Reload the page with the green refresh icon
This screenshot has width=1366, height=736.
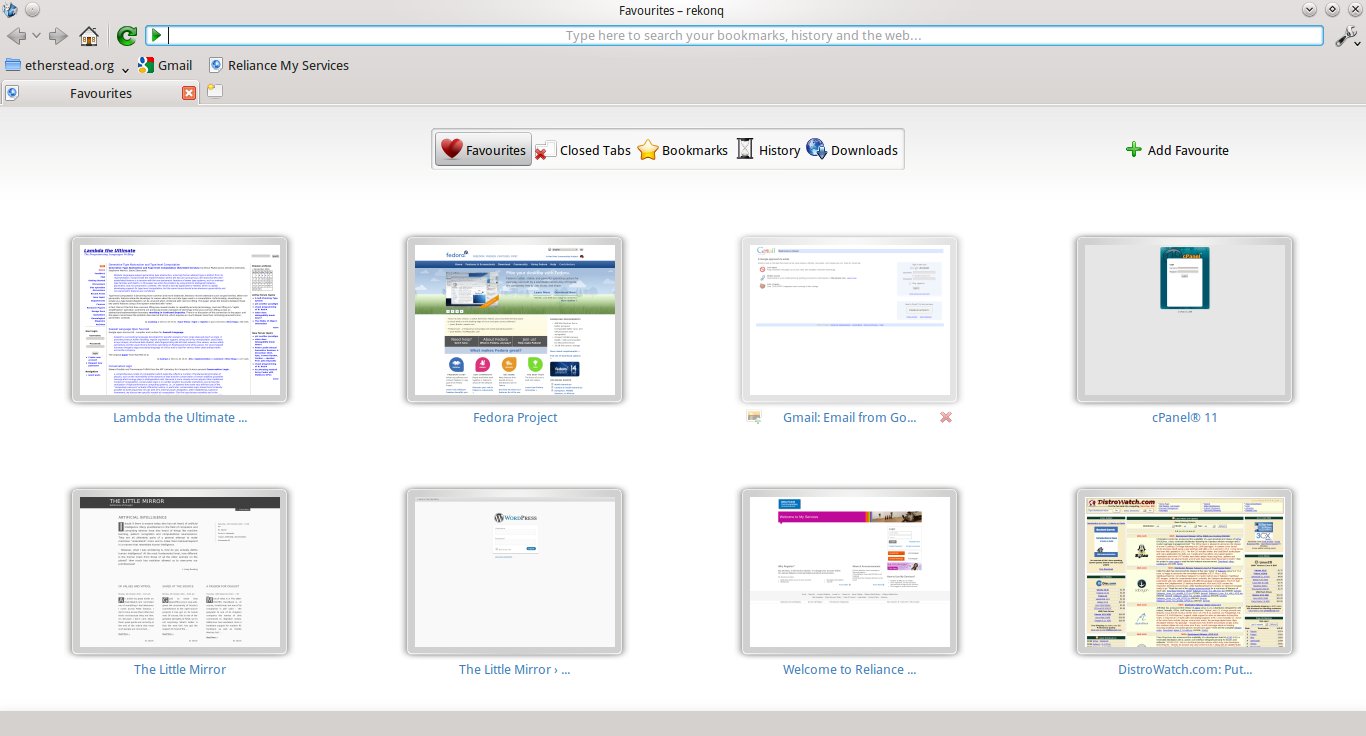tap(126, 36)
